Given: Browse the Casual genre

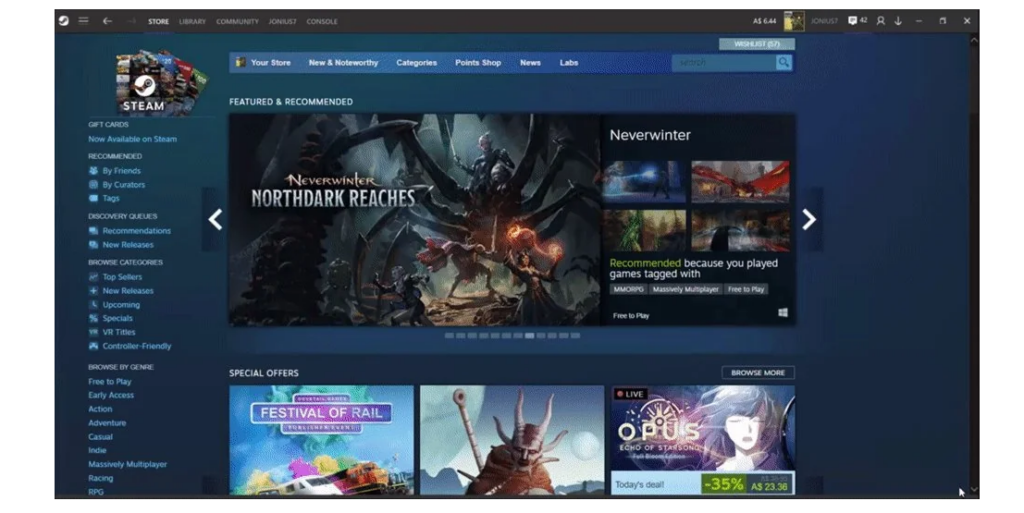Looking at the screenshot, I should 101,437.
